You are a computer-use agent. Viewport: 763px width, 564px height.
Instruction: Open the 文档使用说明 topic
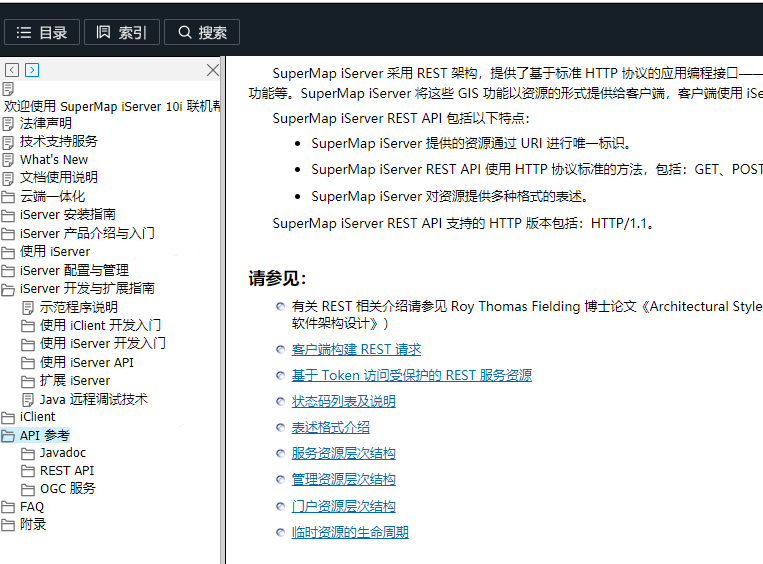coord(59,178)
